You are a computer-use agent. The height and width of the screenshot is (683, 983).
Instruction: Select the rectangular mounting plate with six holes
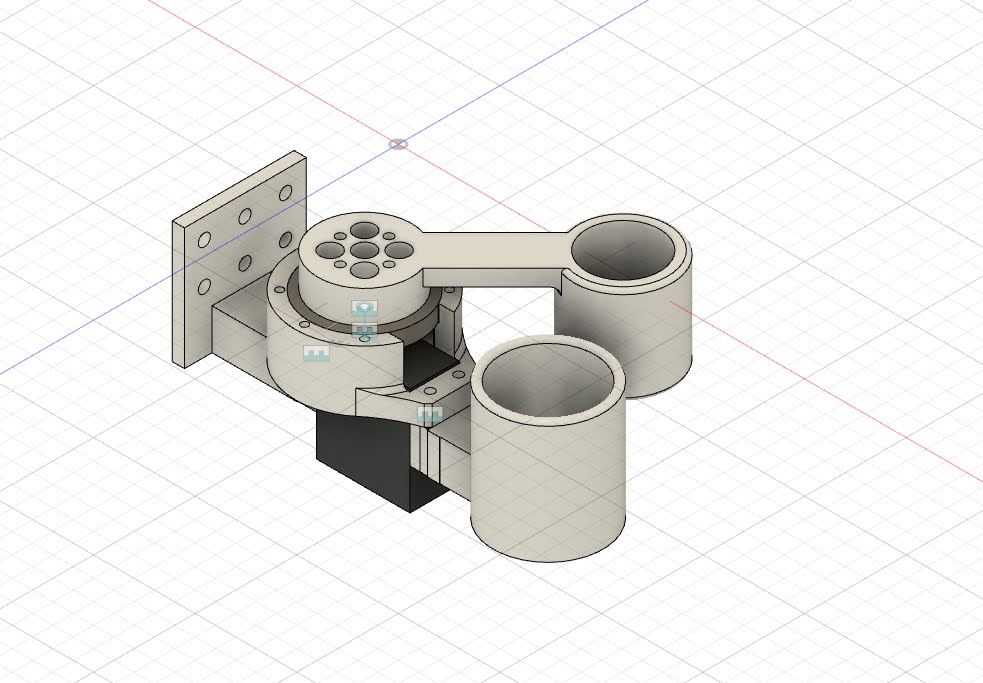[x=239, y=258]
